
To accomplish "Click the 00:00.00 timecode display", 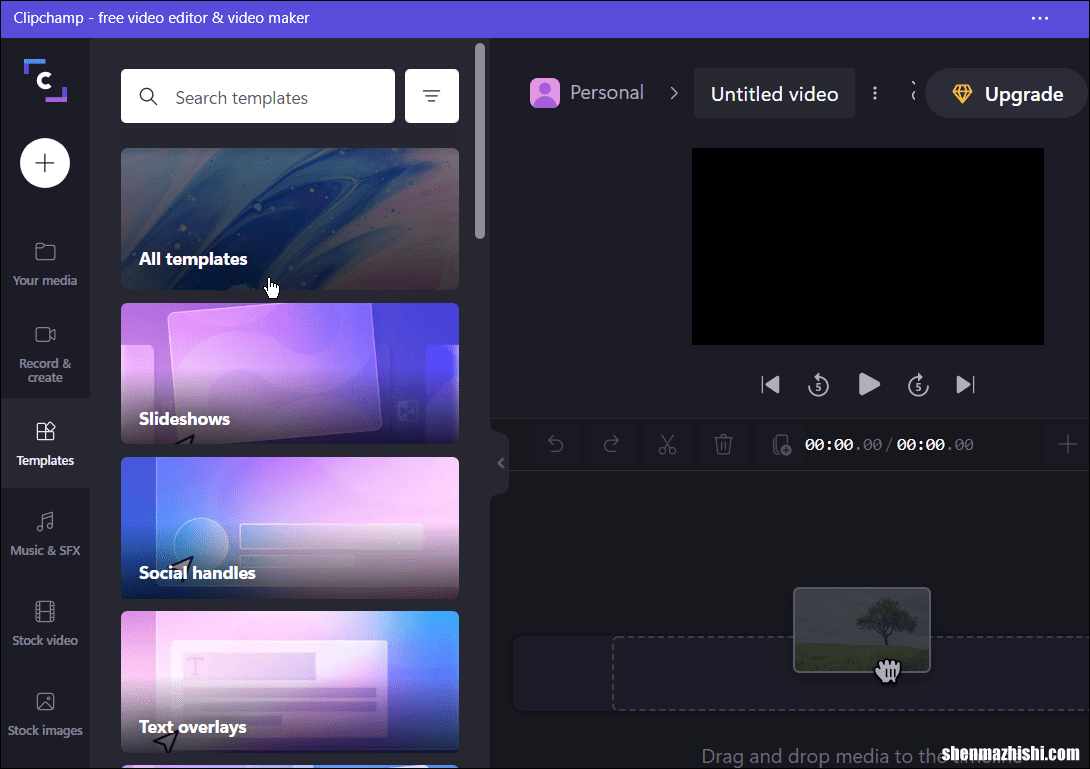I will pos(889,444).
